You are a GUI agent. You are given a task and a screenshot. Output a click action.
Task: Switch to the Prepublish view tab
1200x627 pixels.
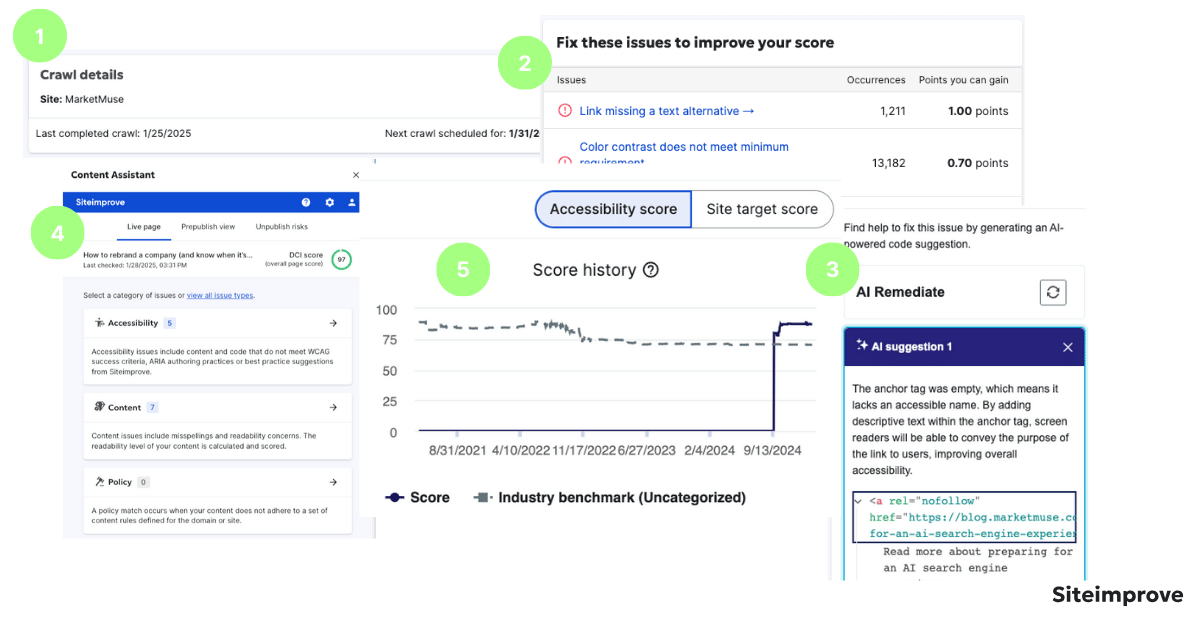[x=208, y=227]
